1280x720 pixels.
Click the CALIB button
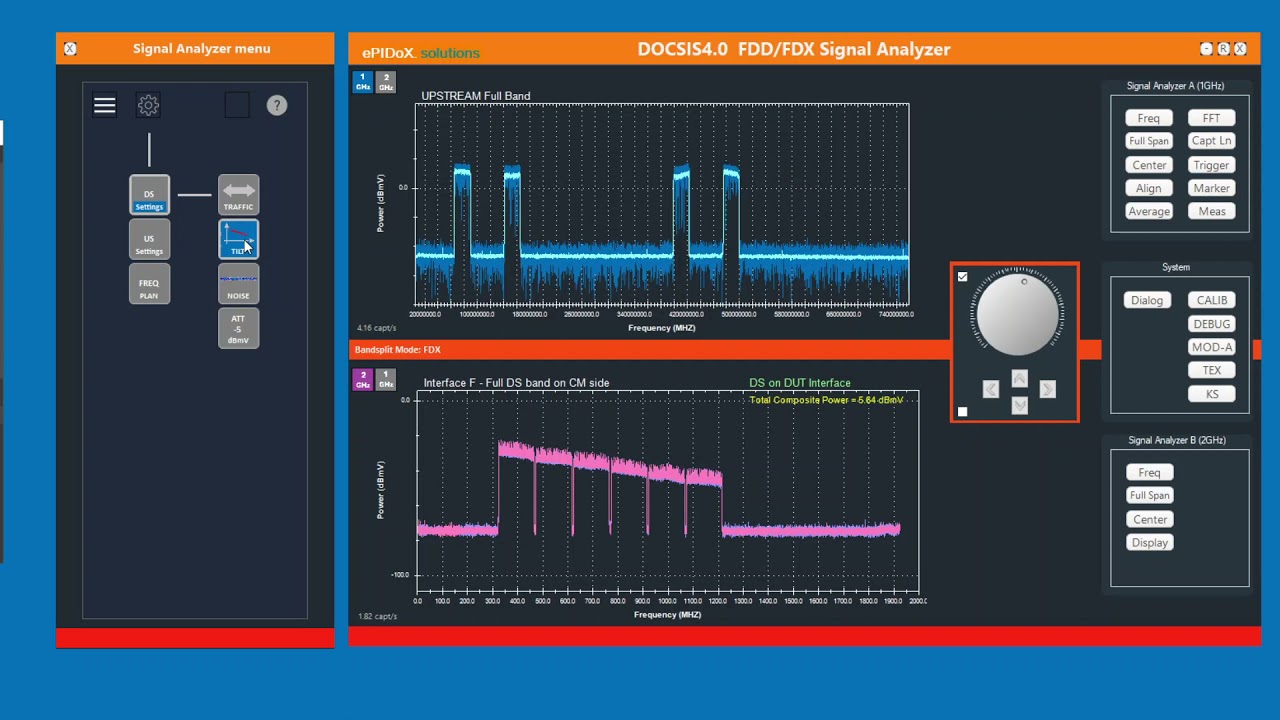click(x=1211, y=300)
